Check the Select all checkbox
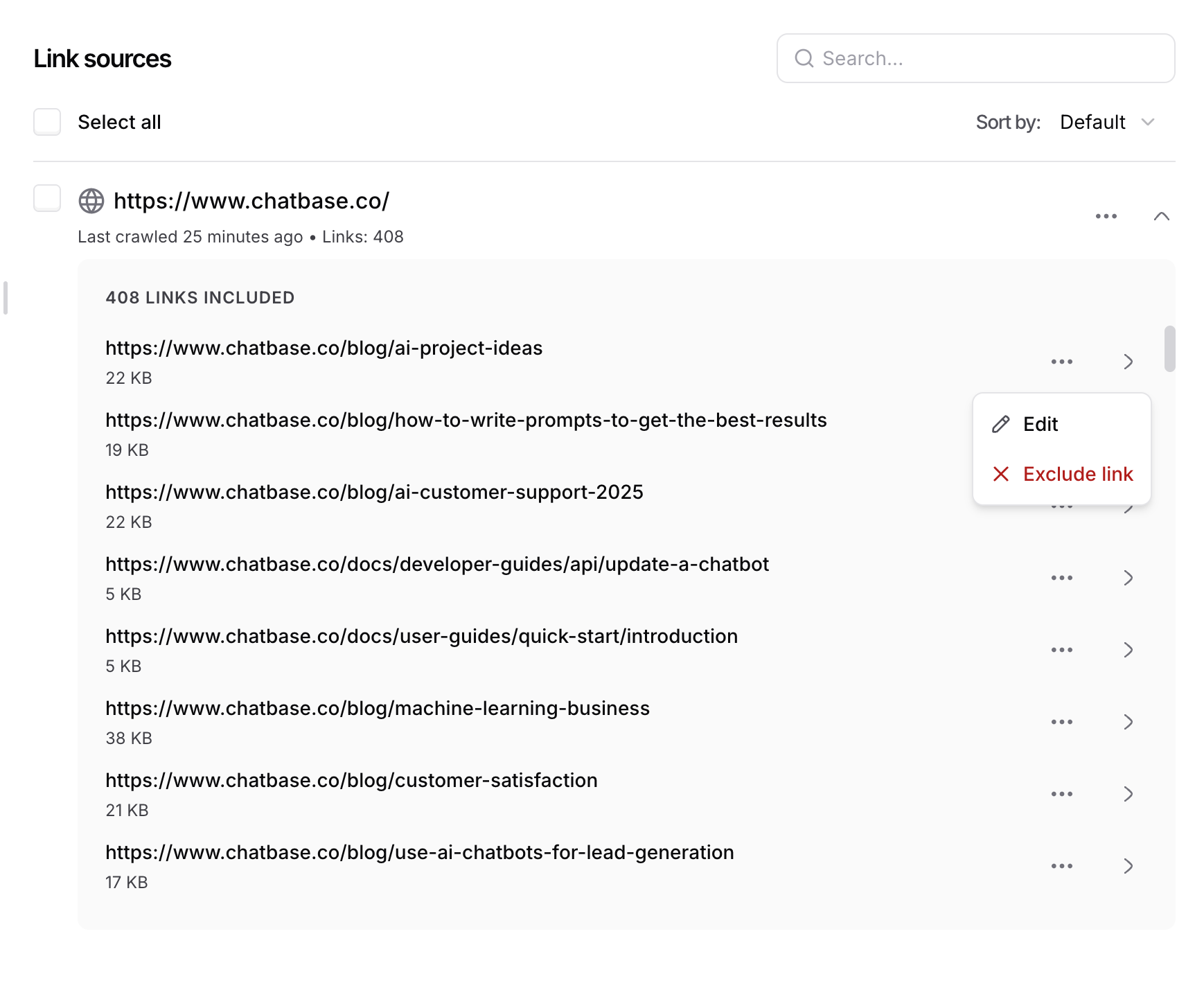Screen dimensions: 1204x981 47,122
